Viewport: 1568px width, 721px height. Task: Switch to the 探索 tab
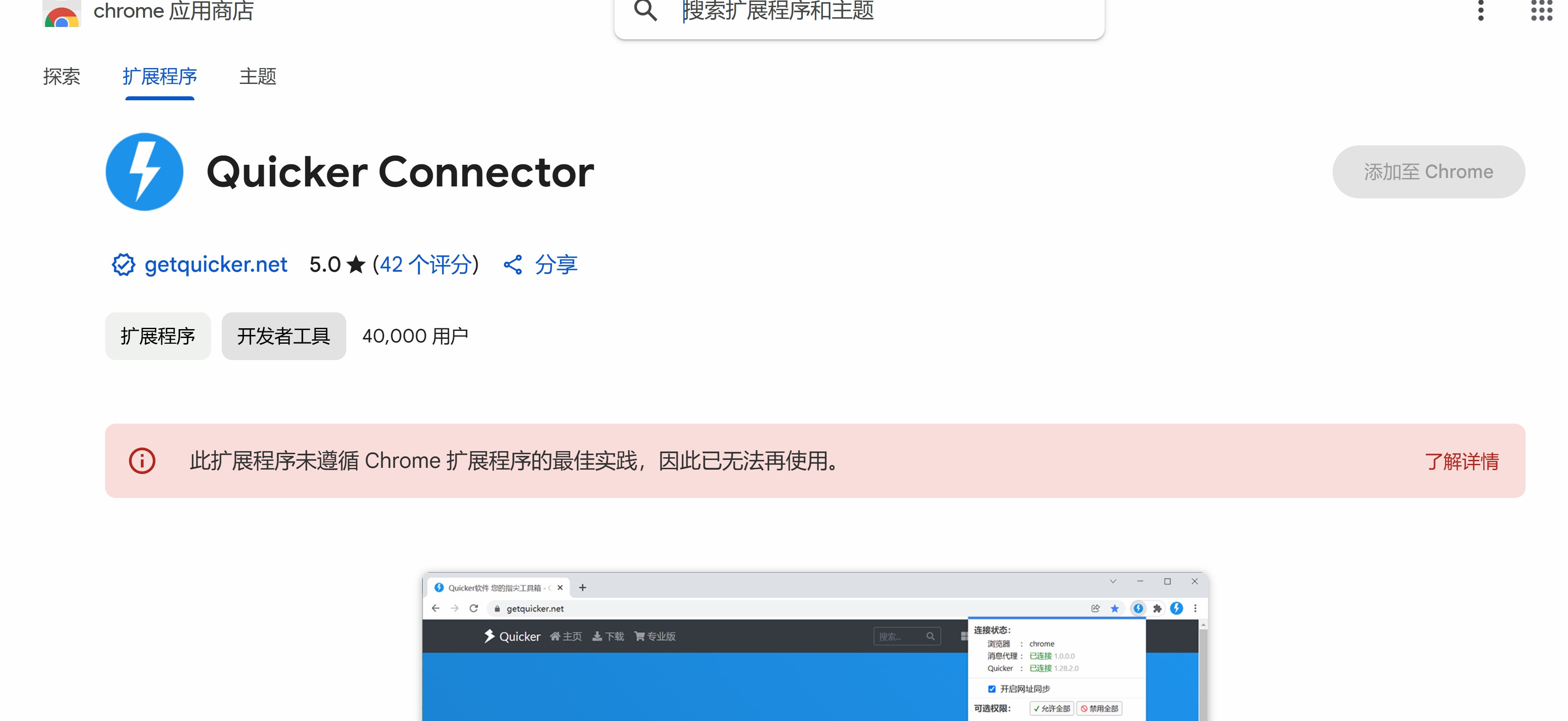(x=61, y=77)
